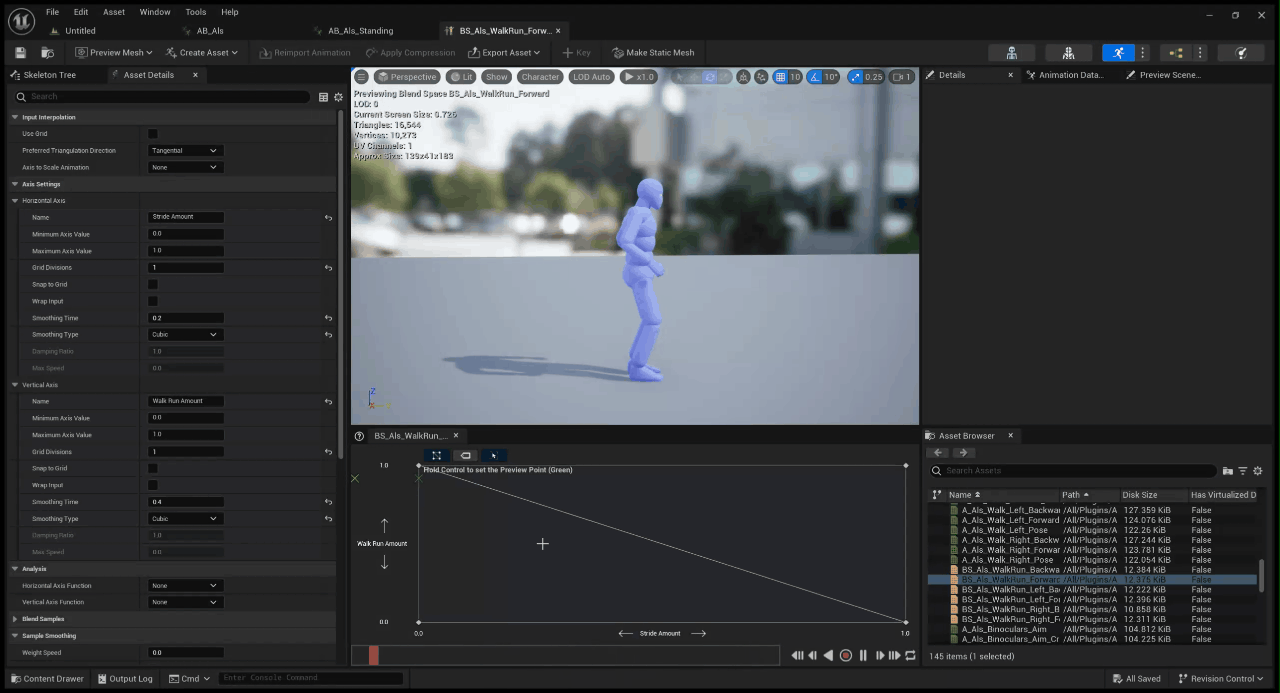Enable Wrap Input for Vertical Axis
Viewport: 1280px width, 693px height.
[153, 485]
